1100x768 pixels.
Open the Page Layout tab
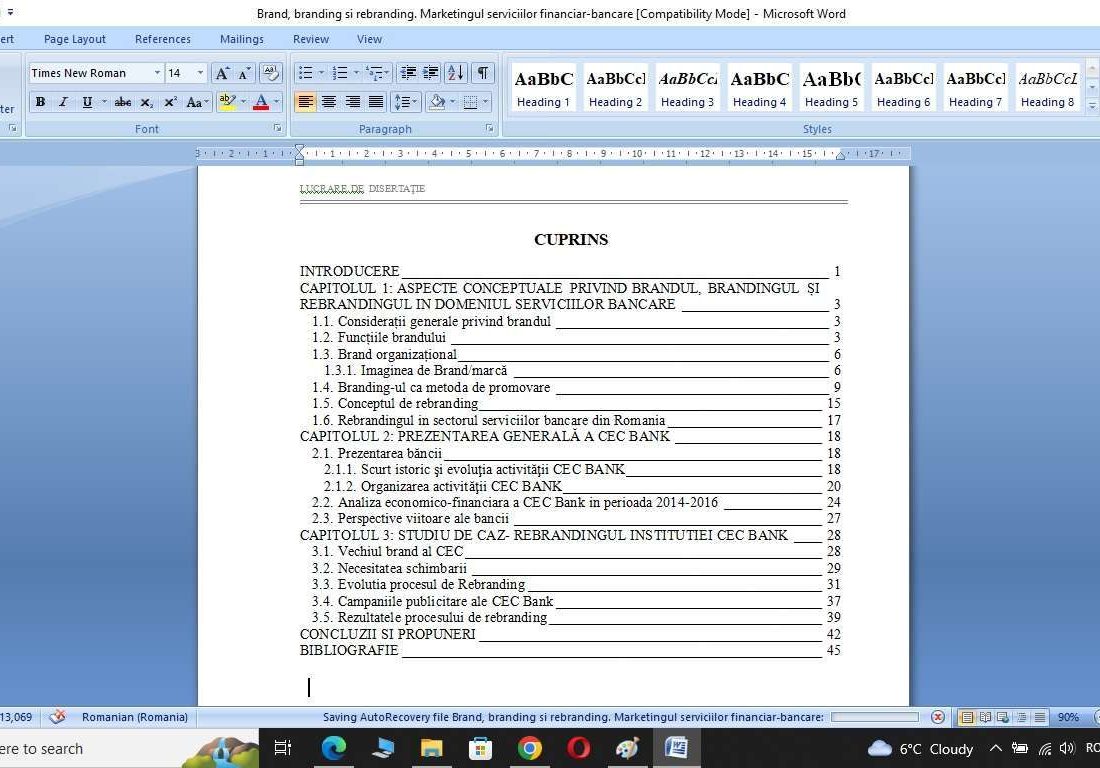74,39
